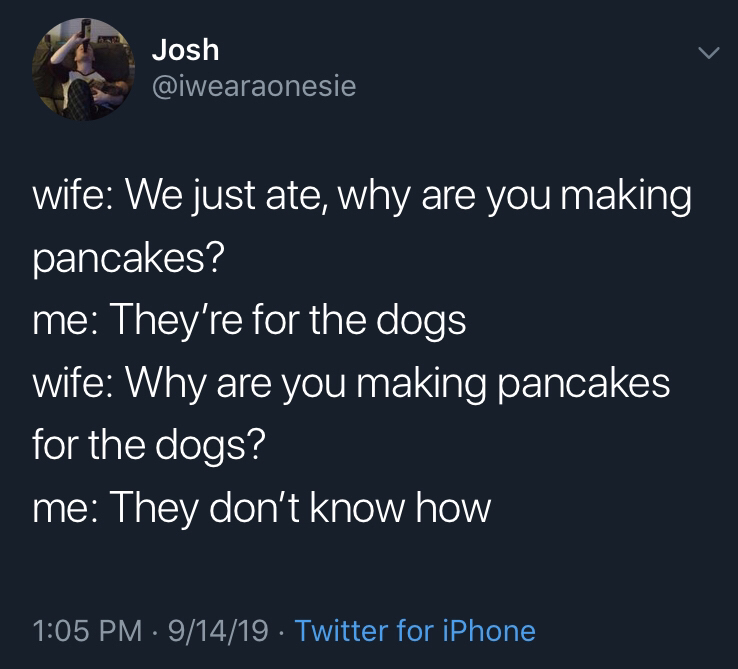Click the word "pancakes?" on the second line
This screenshot has width=738, height=669.
pyautogui.click(x=128, y=259)
